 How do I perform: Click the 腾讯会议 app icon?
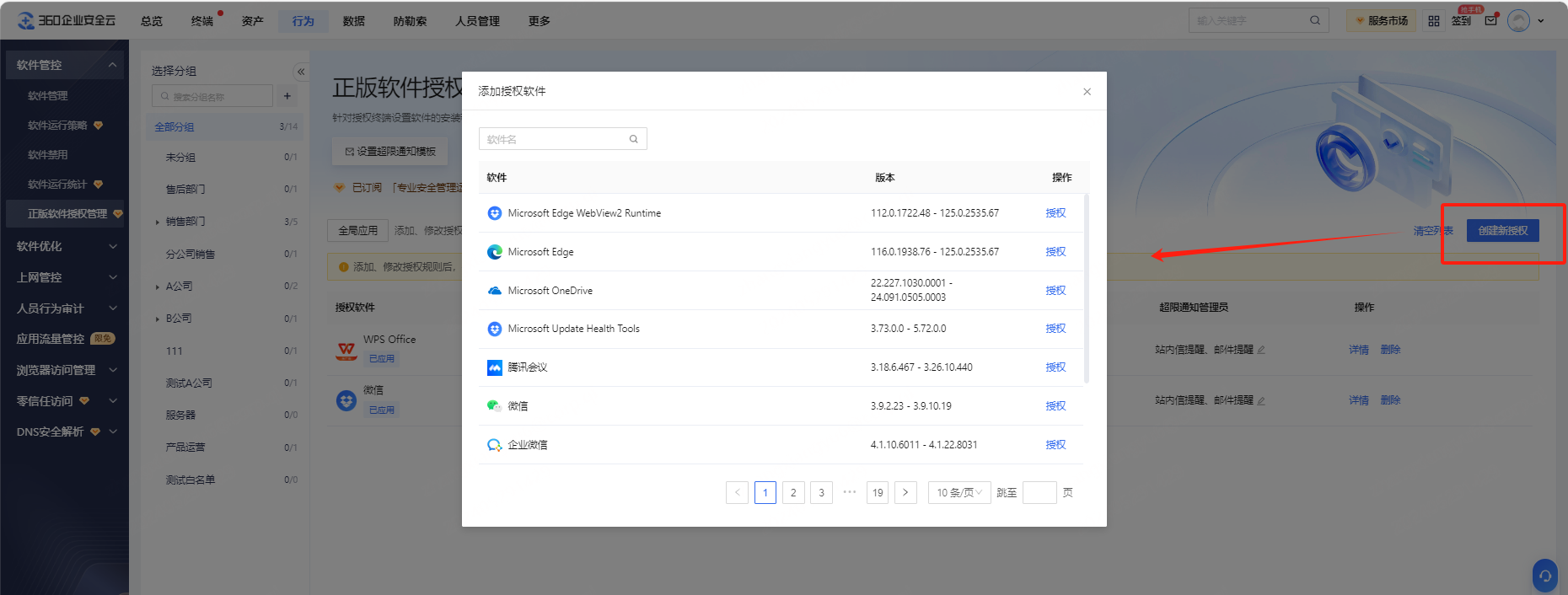pos(495,367)
